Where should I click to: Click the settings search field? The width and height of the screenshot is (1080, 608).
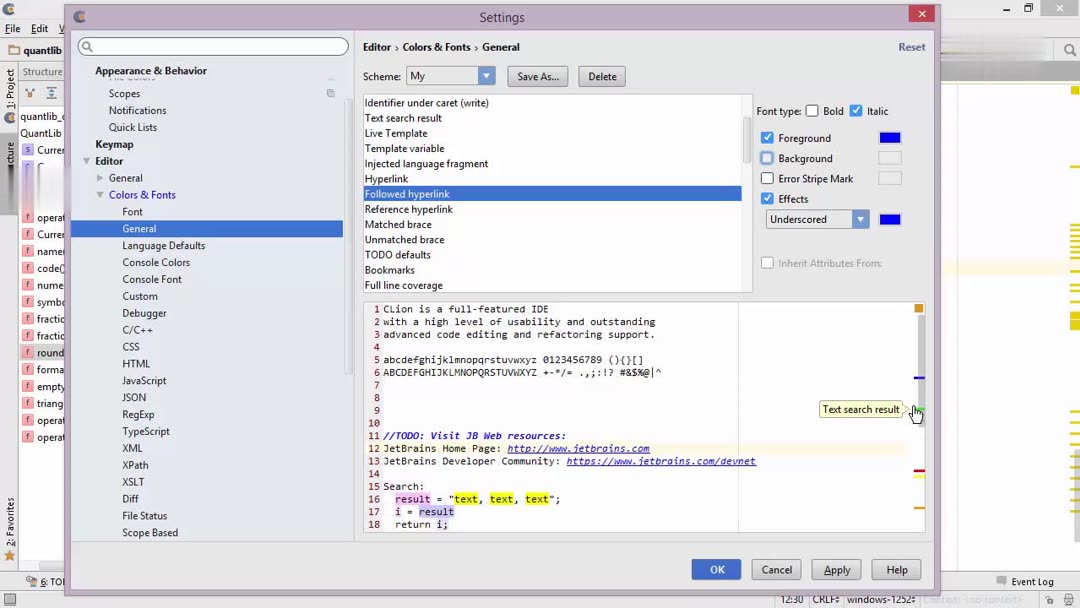[x=213, y=46]
